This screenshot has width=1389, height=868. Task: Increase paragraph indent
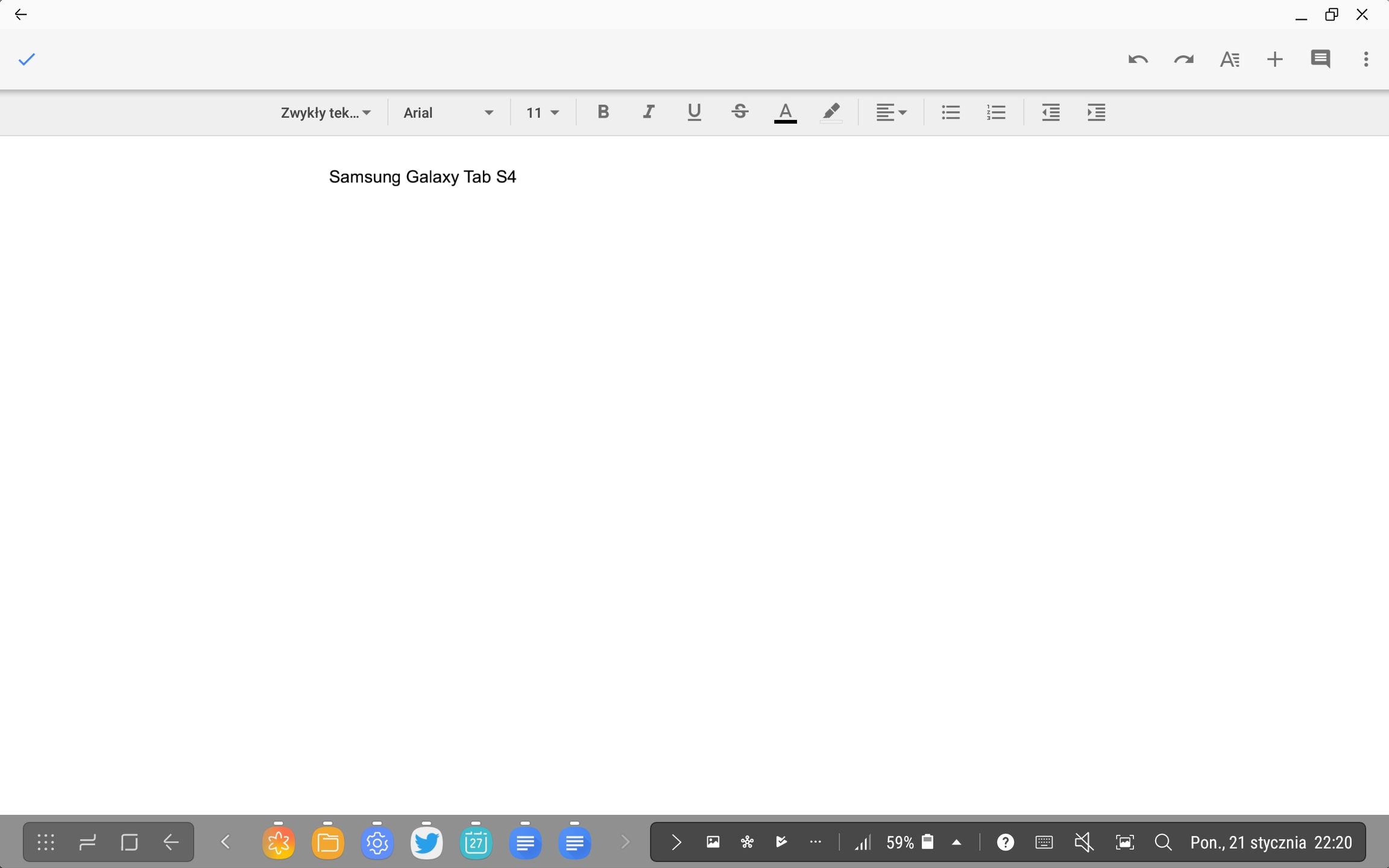coord(1096,112)
